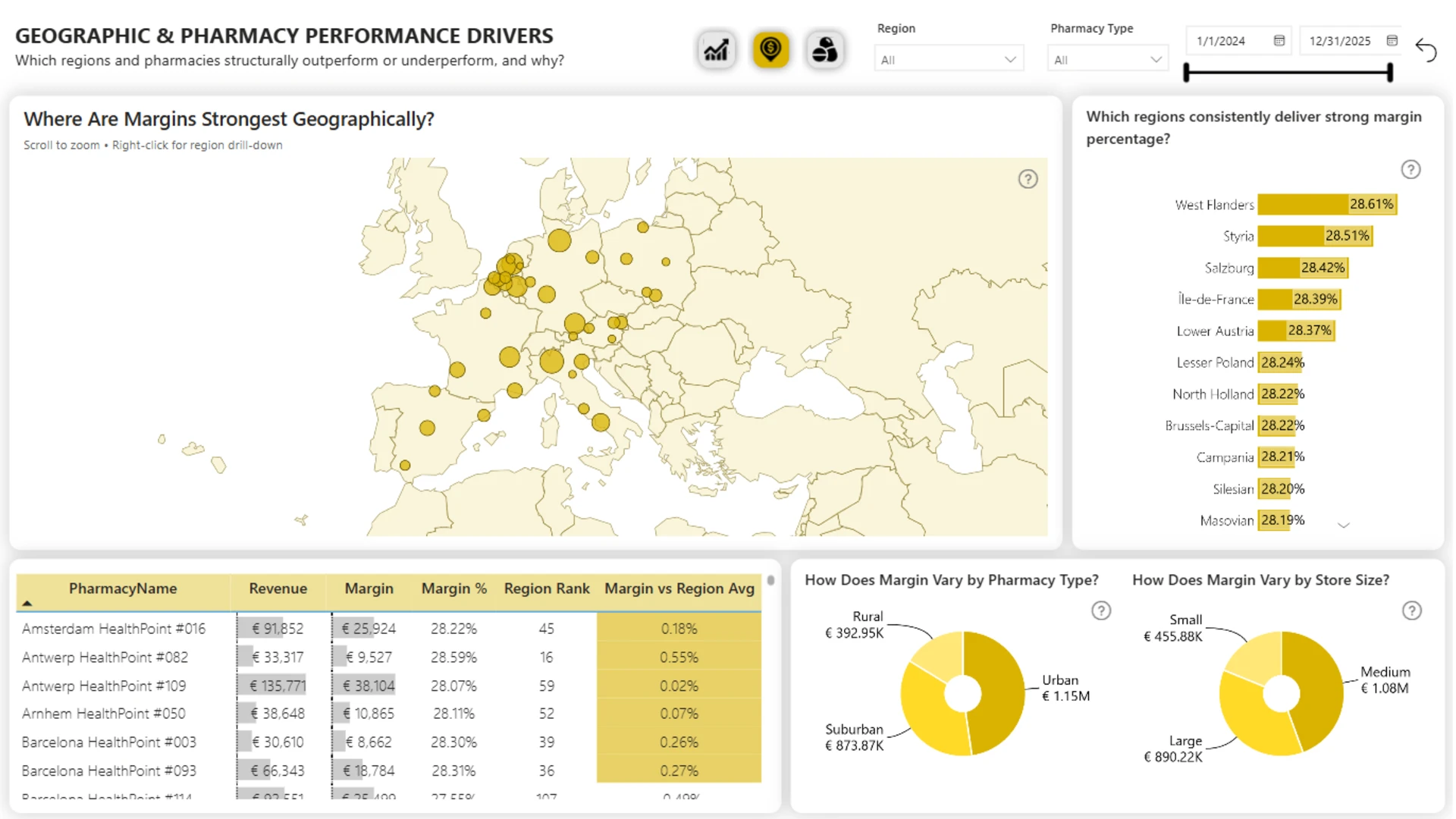1456x819 pixels.
Task: Show help for Store Size donut
Action: pyautogui.click(x=1411, y=610)
